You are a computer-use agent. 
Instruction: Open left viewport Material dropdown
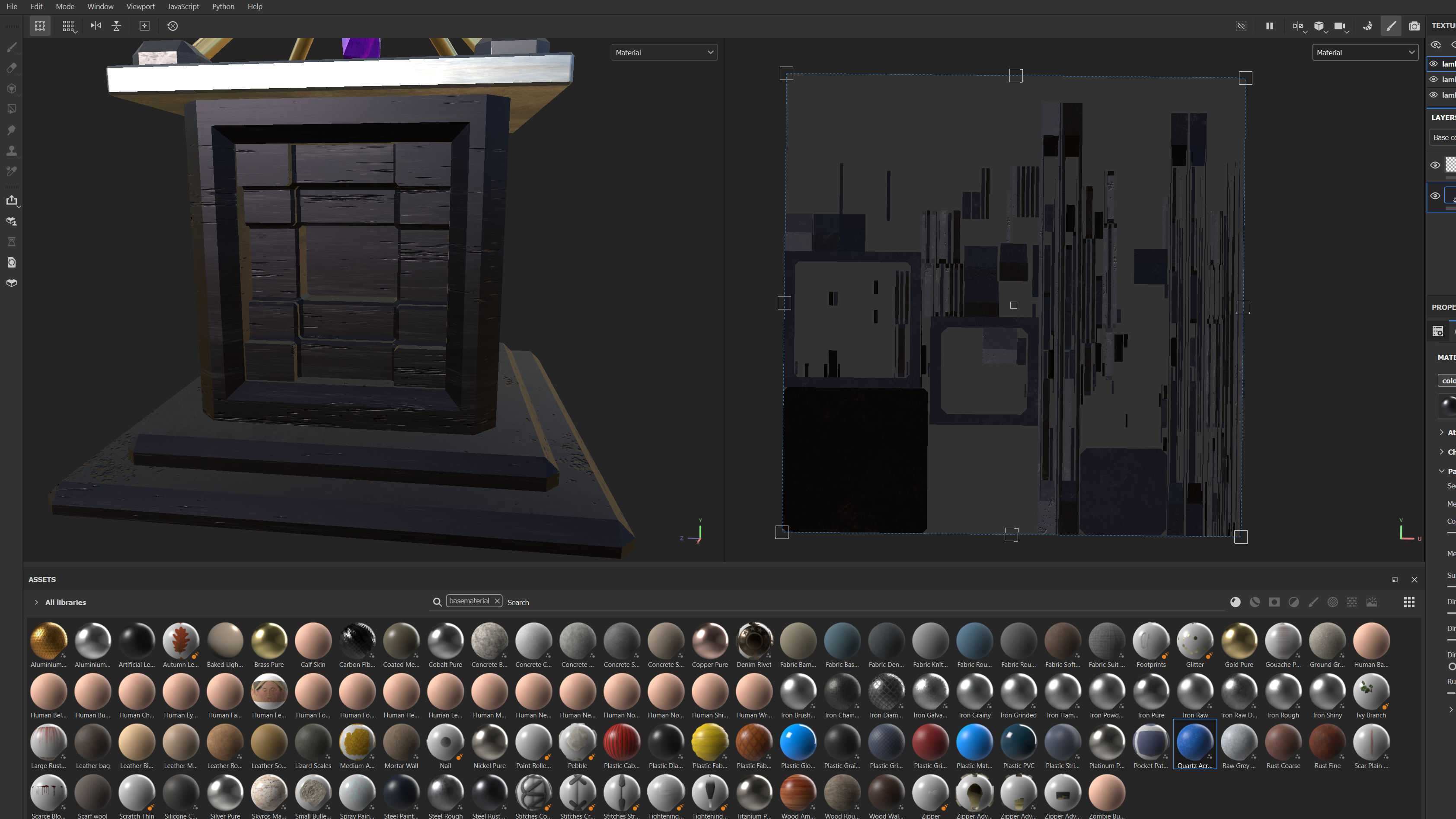tap(664, 53)
